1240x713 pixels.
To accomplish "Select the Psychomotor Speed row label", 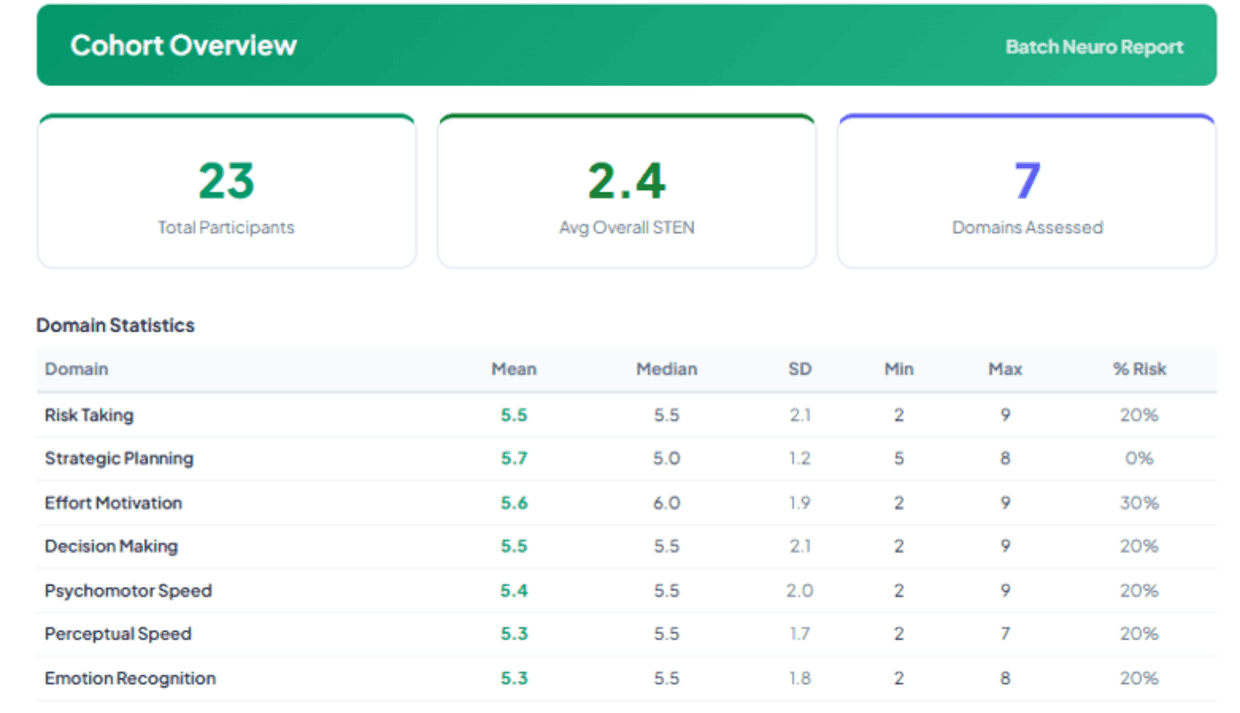I will tap(128, 590).
